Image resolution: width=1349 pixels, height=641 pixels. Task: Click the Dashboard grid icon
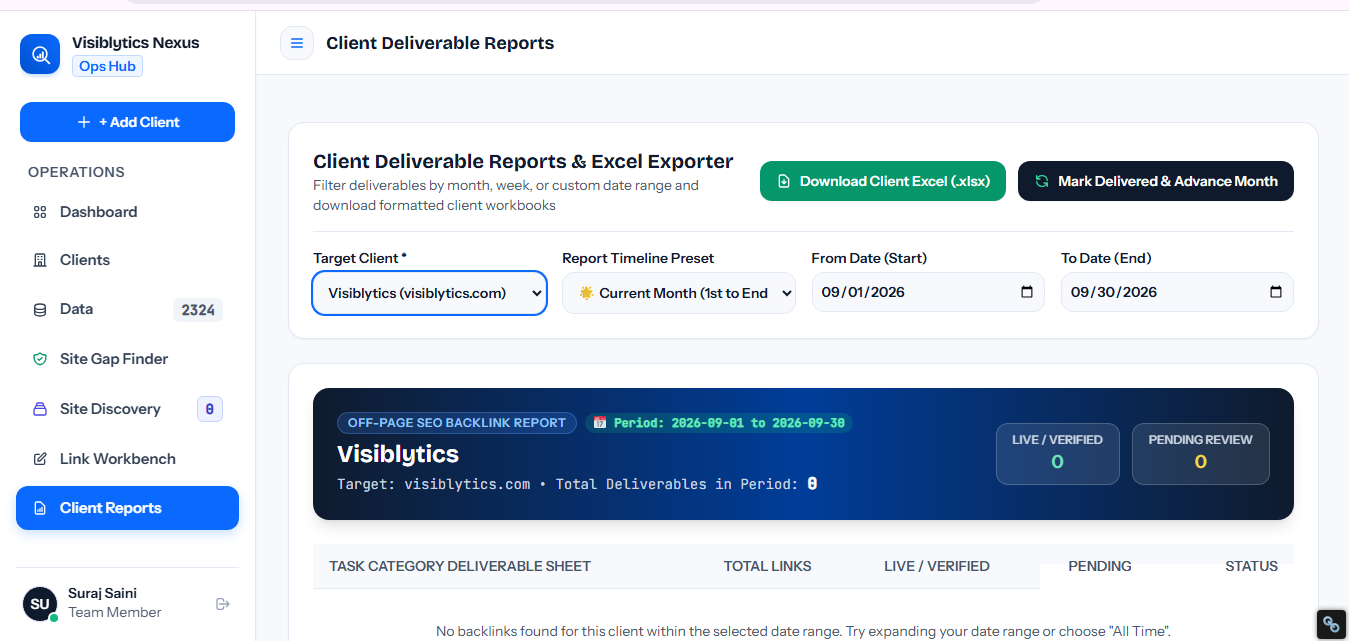coord(40,212)
